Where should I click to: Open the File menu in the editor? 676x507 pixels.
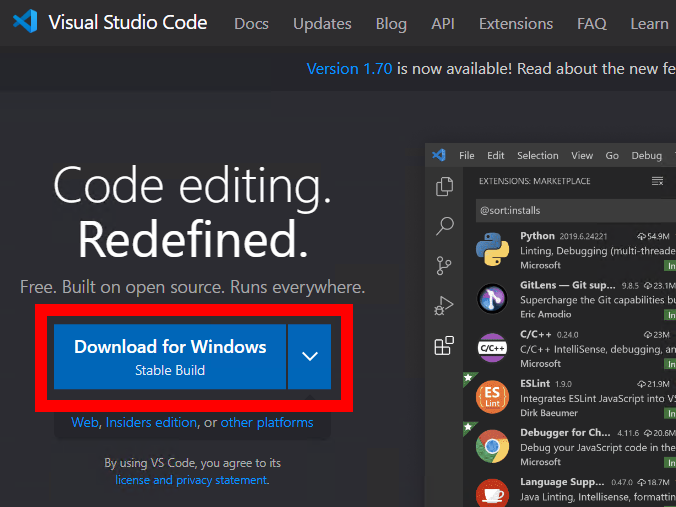[466, 155]
